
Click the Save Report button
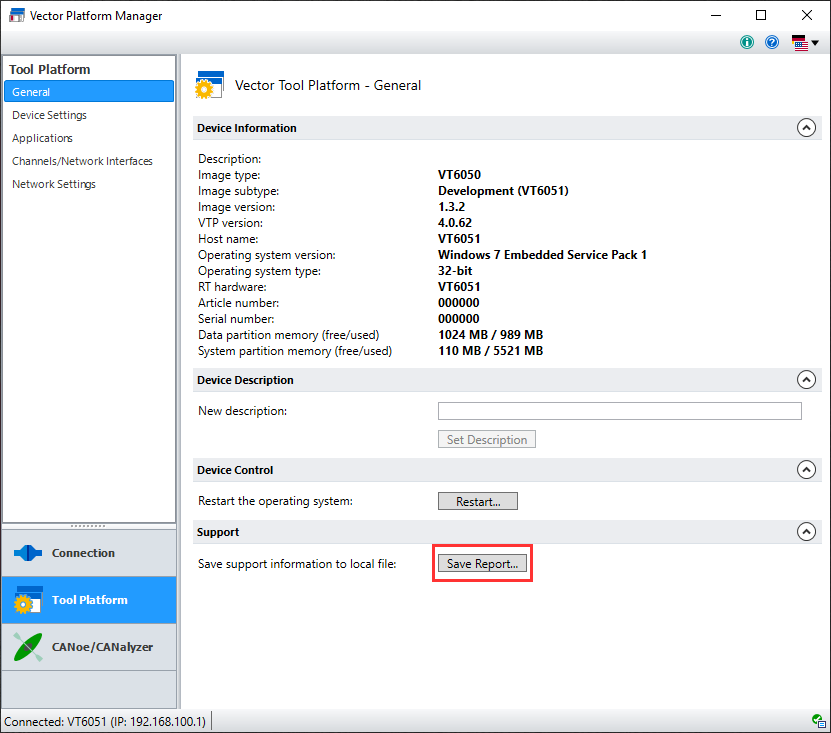tap(482, 563)
